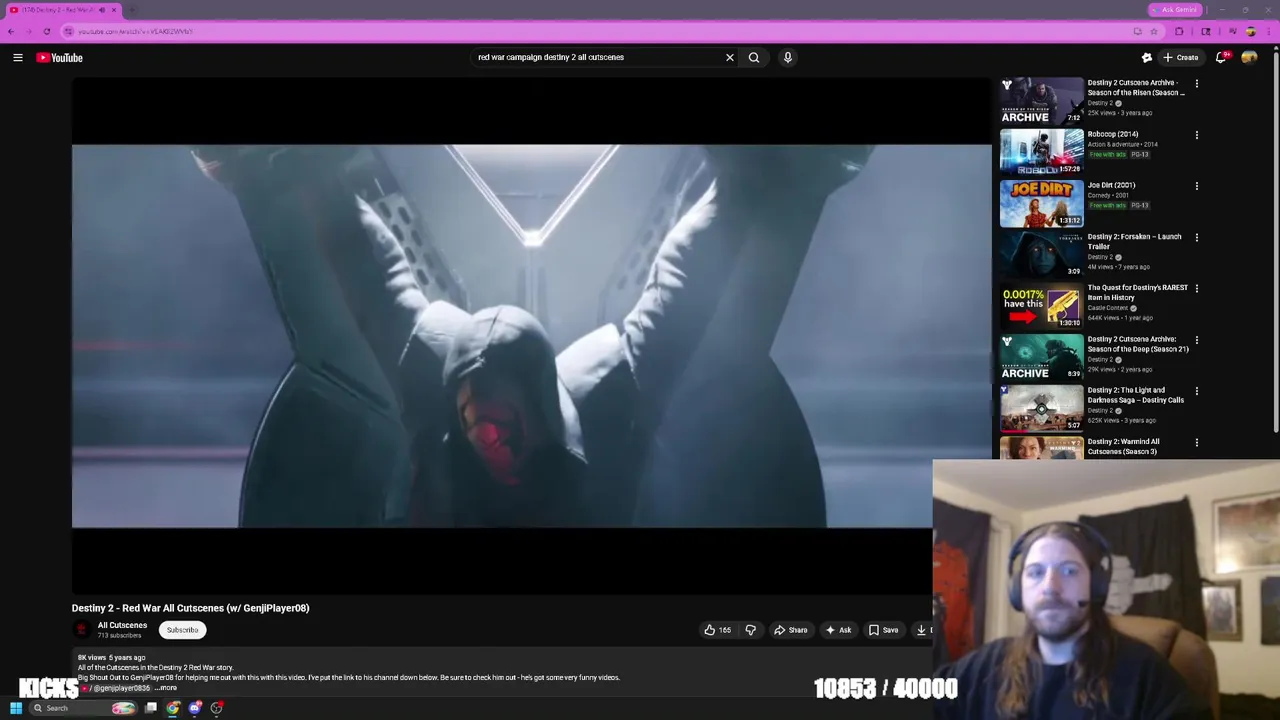The width and height of the screenshot is (1280, 720).
Task: Start voice search with the microphone icon
Action: [x=788, y=58]
